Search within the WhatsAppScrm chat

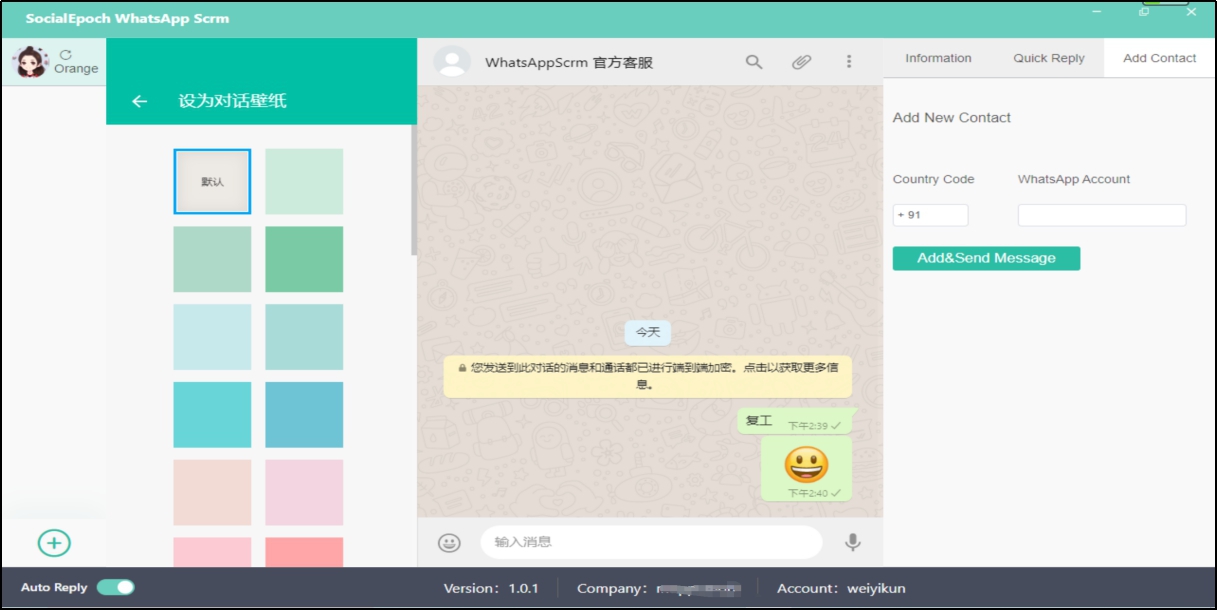click(x=754, y=62)
